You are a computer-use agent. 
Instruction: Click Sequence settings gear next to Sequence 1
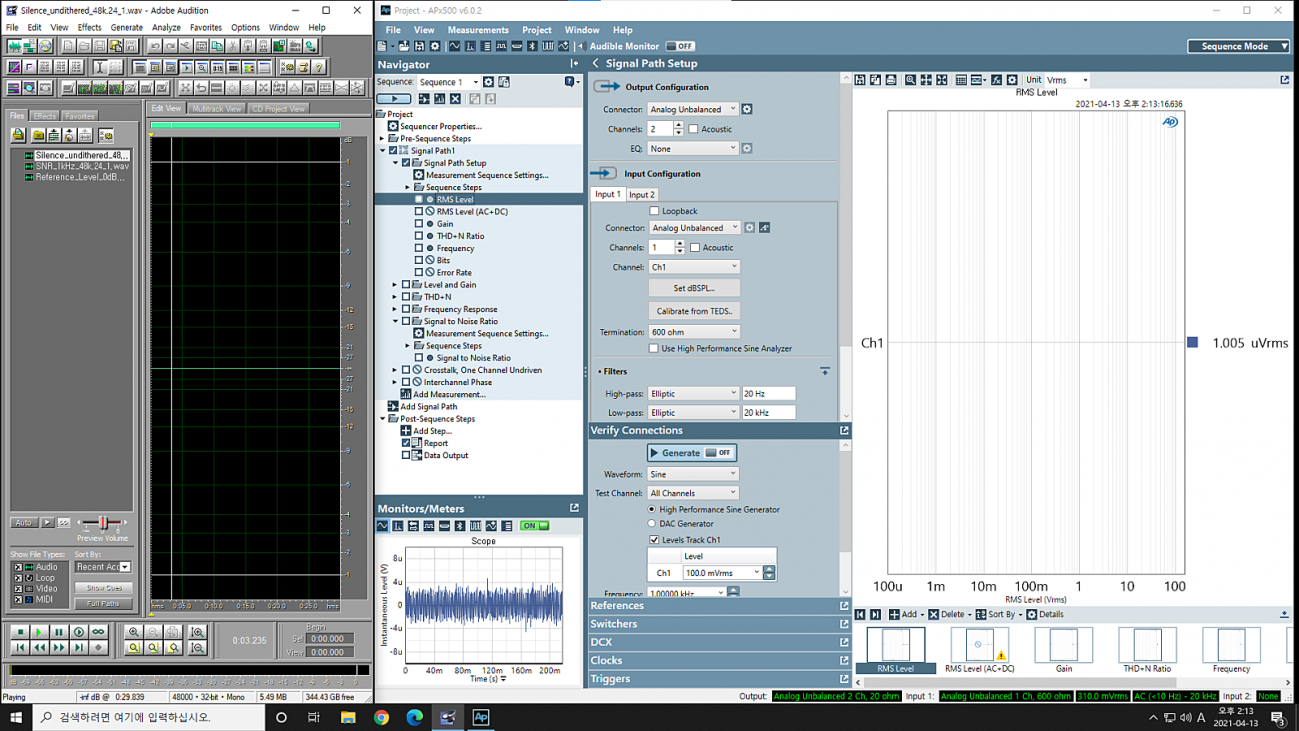pos(488,82)
